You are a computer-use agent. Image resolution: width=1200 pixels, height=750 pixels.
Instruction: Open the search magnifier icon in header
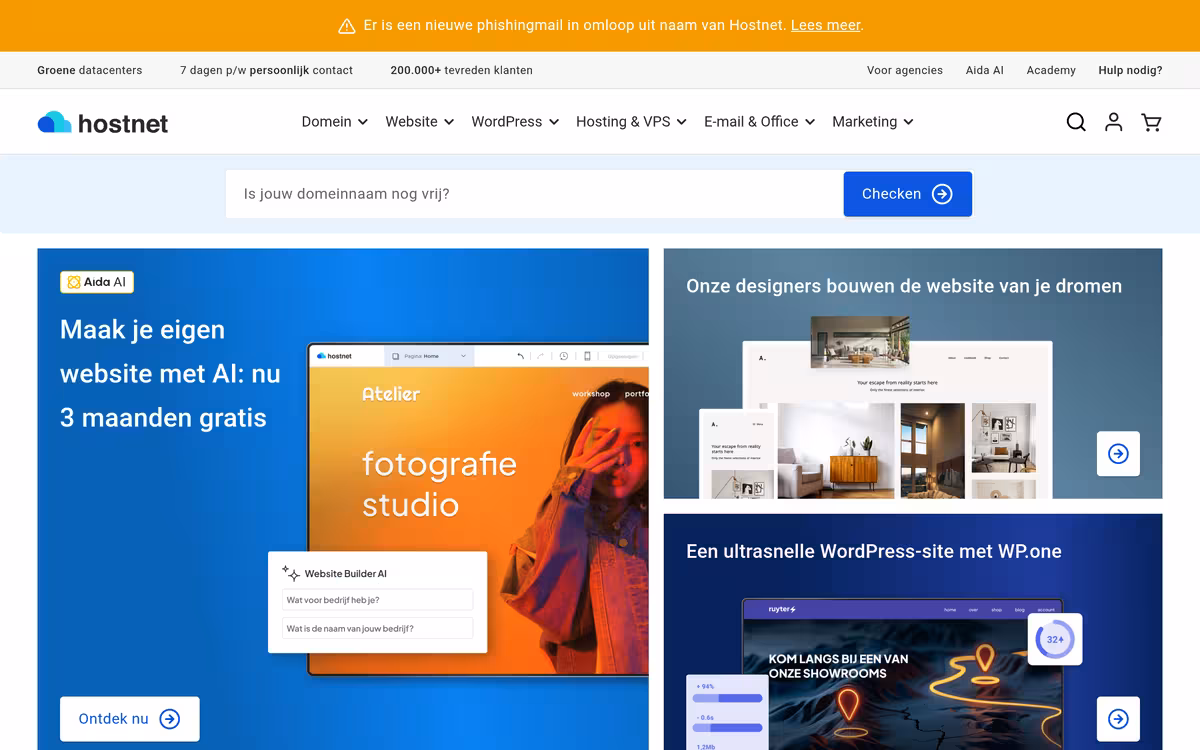point(1076,122)
